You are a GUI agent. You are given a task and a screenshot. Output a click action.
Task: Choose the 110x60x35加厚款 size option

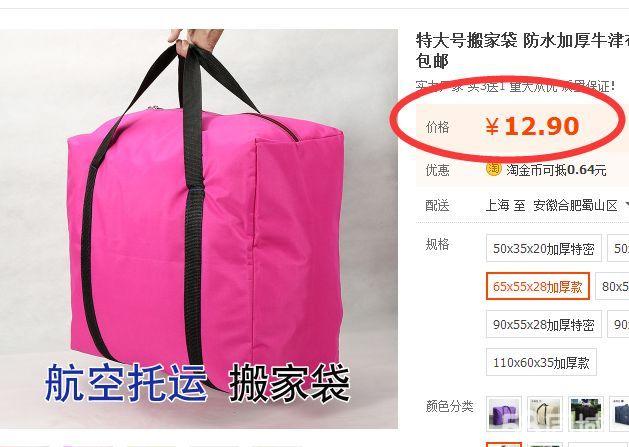[x=541, y=362]
